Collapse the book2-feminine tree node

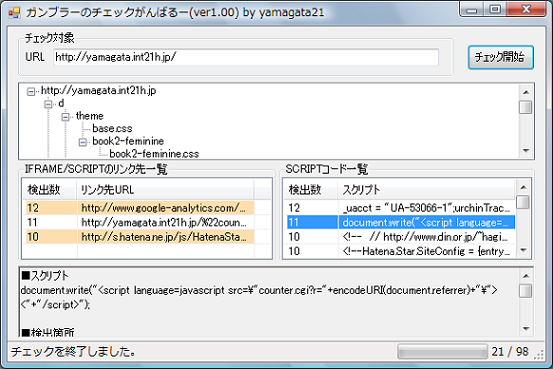point(83,143)
